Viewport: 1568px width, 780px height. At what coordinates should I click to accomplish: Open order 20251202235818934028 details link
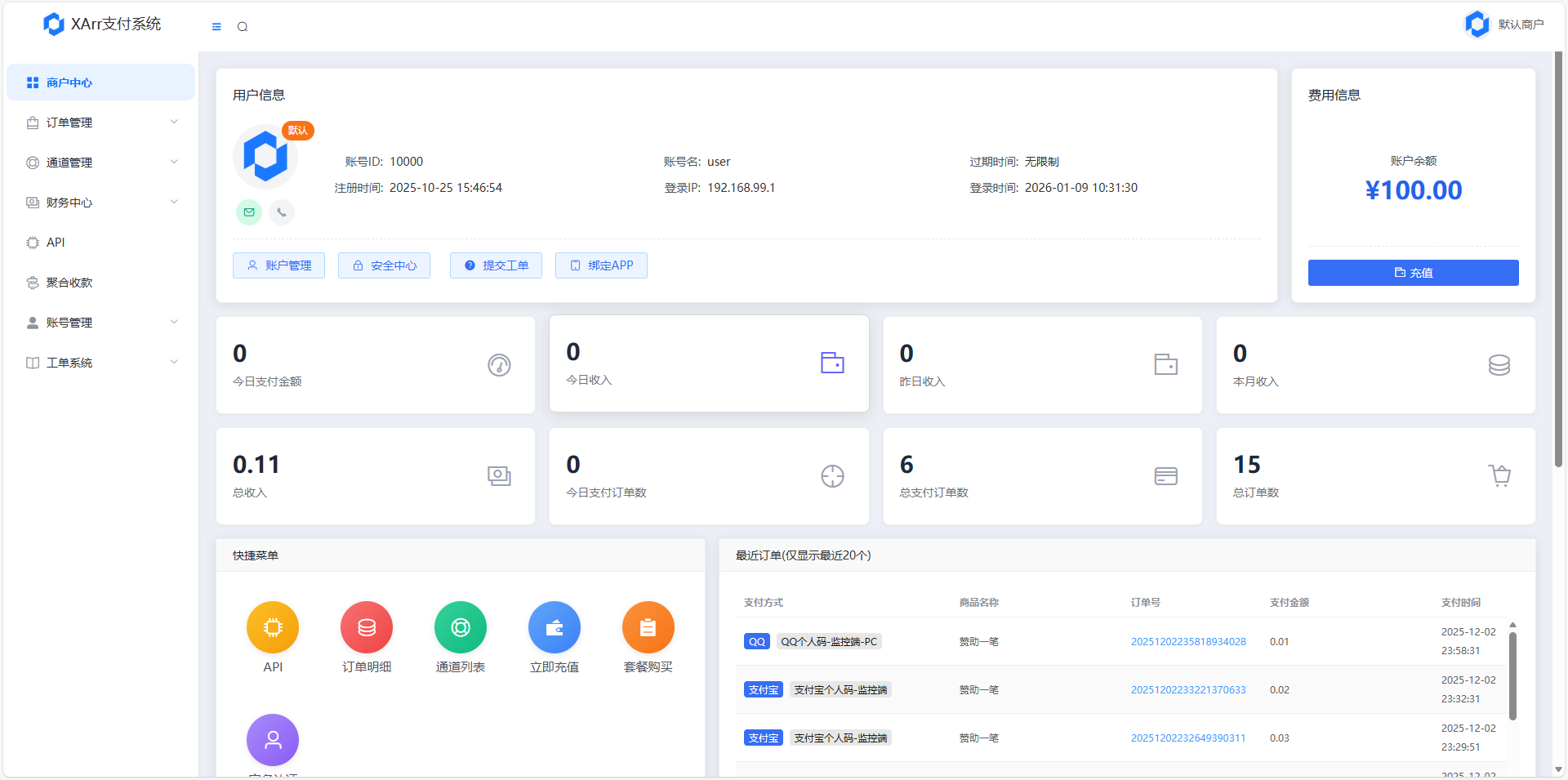pyautogui.click(x=1189, y=641)
